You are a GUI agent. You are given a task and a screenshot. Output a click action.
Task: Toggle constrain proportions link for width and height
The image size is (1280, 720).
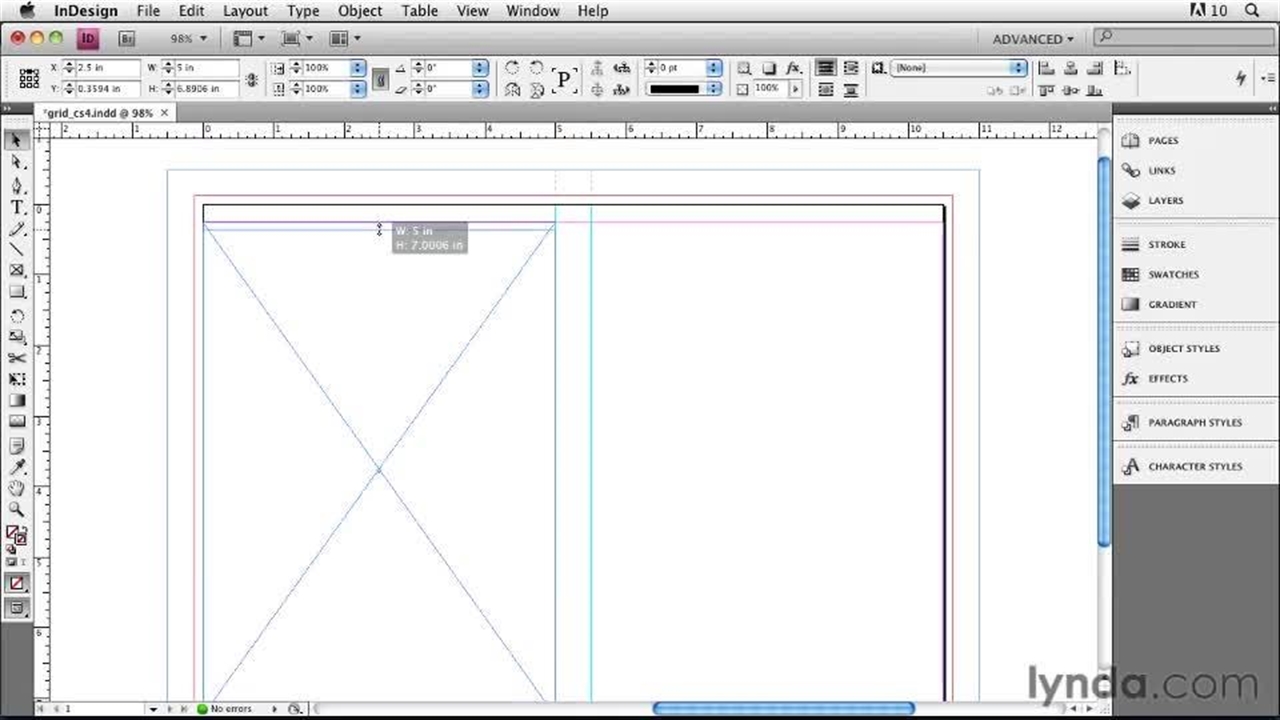click(252, 78)
